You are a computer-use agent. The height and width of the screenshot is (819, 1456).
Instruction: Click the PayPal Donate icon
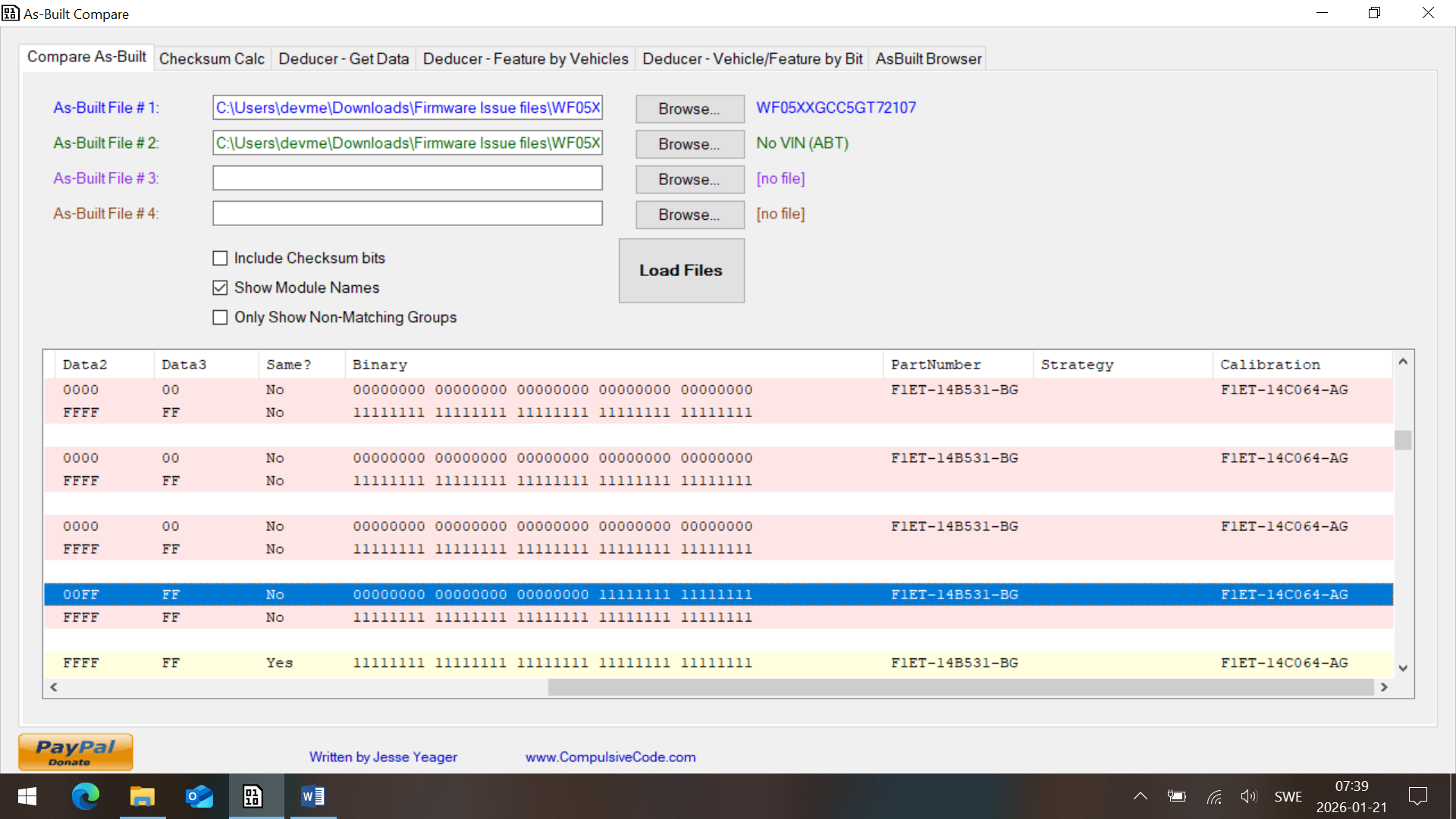point(76,752)
